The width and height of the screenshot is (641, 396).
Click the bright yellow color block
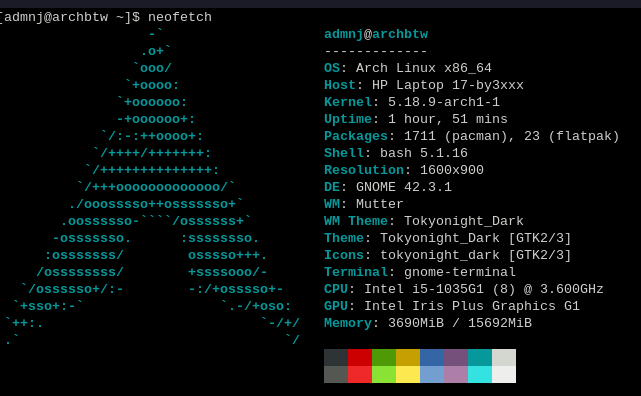tap(408, 374)
